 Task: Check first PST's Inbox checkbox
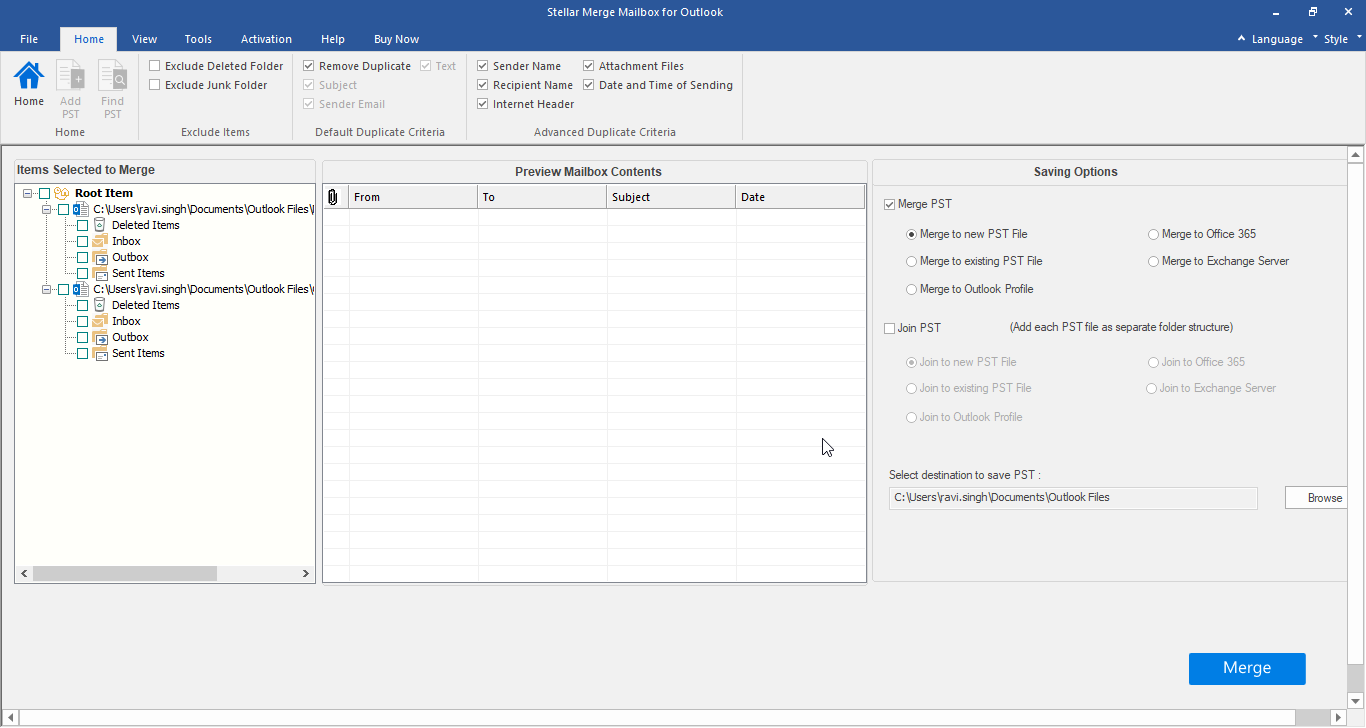(82, 241)
